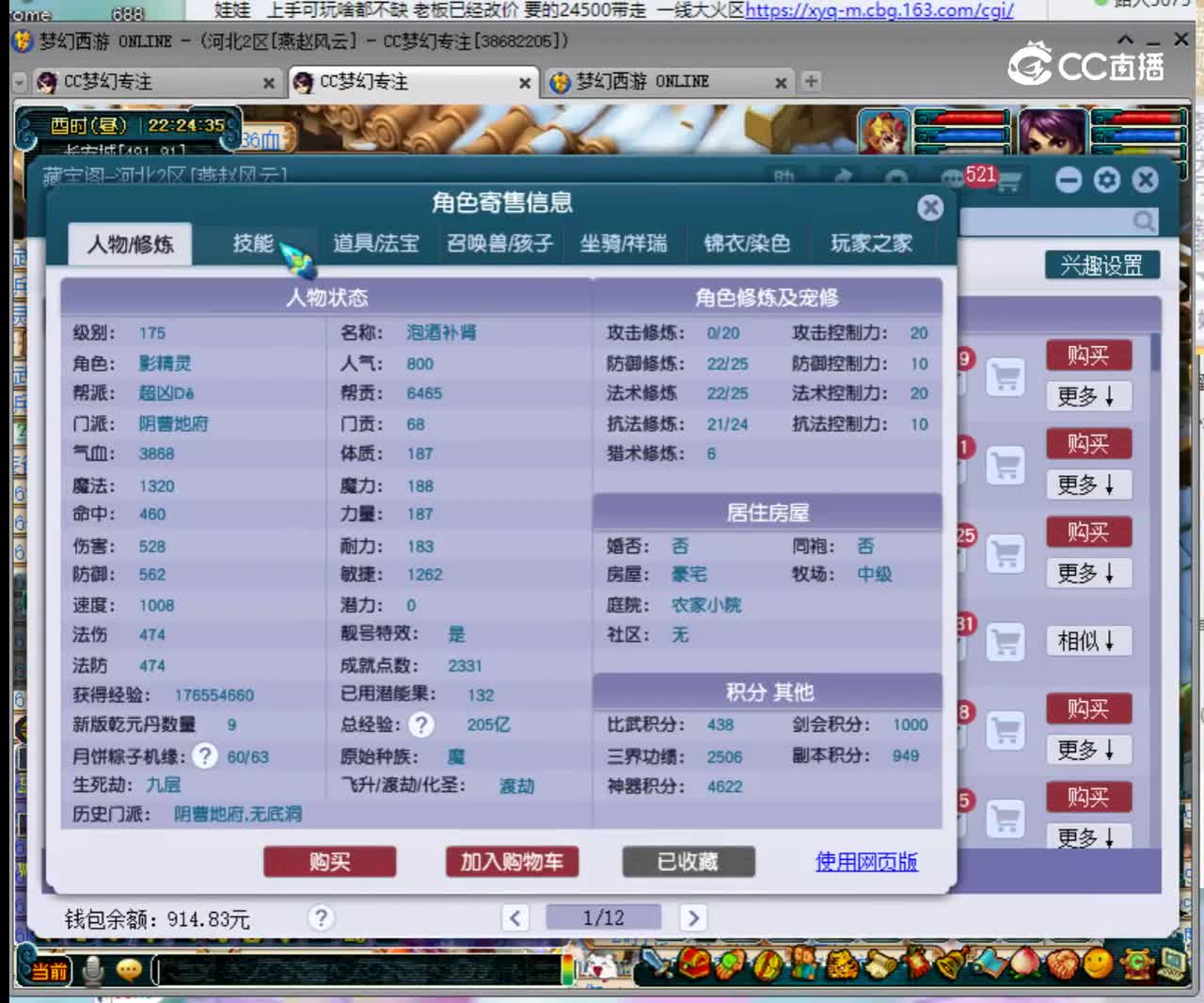Image resolution: width=1204 pixels, height=1003 pixels.
Task: Click 加入购物车 button
Action: pyautogui.click(x=512, y=862)
